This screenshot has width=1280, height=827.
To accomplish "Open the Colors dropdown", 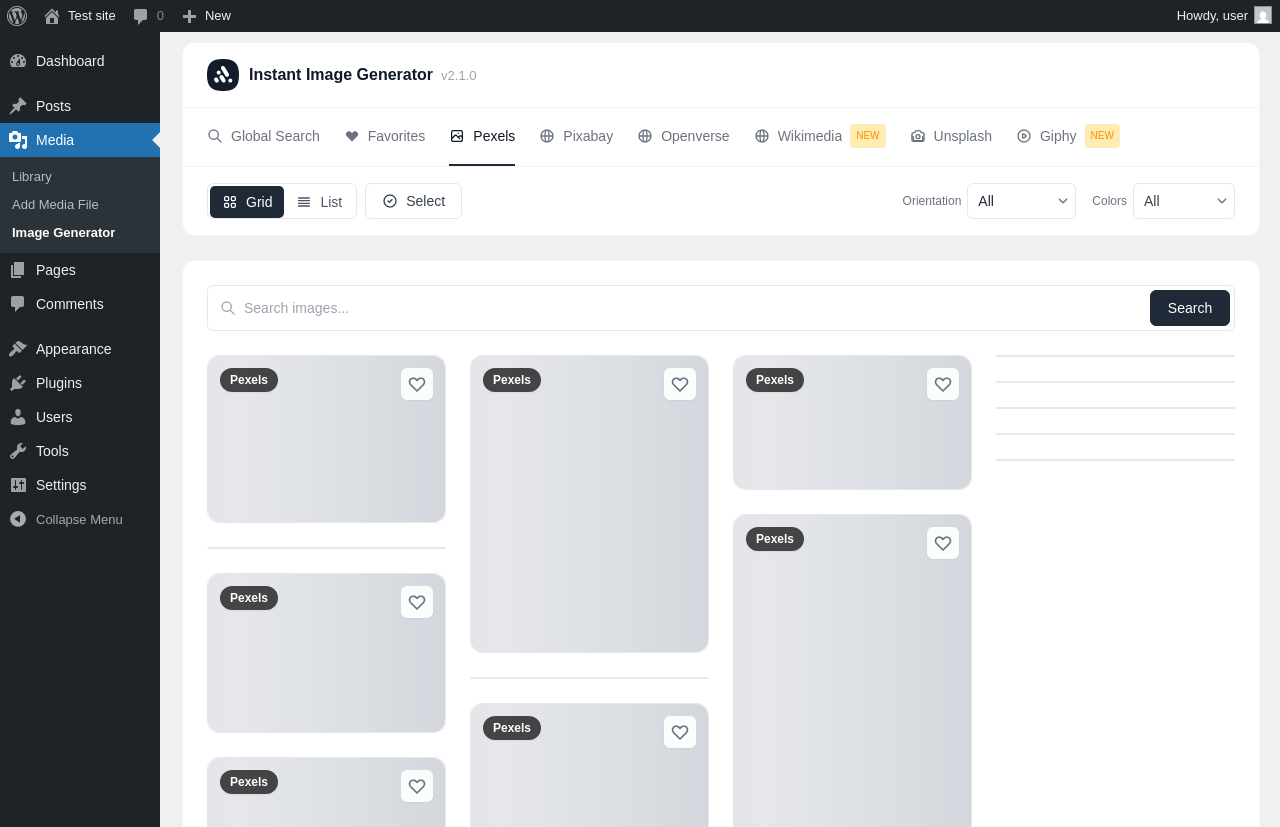I will click(1184, 201).
